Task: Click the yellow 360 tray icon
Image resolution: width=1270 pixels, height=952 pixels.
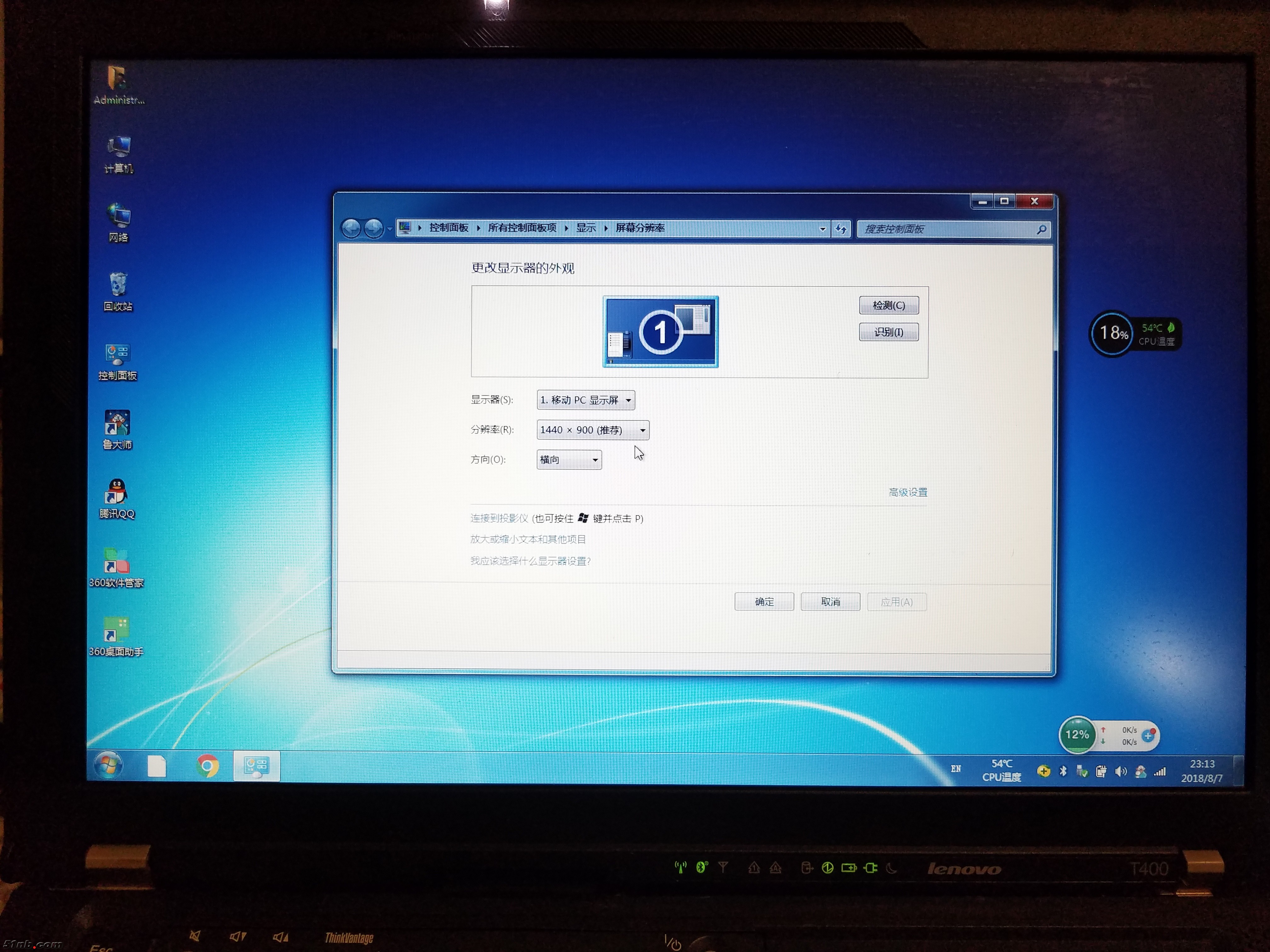Action: (x=1044, y=771)
